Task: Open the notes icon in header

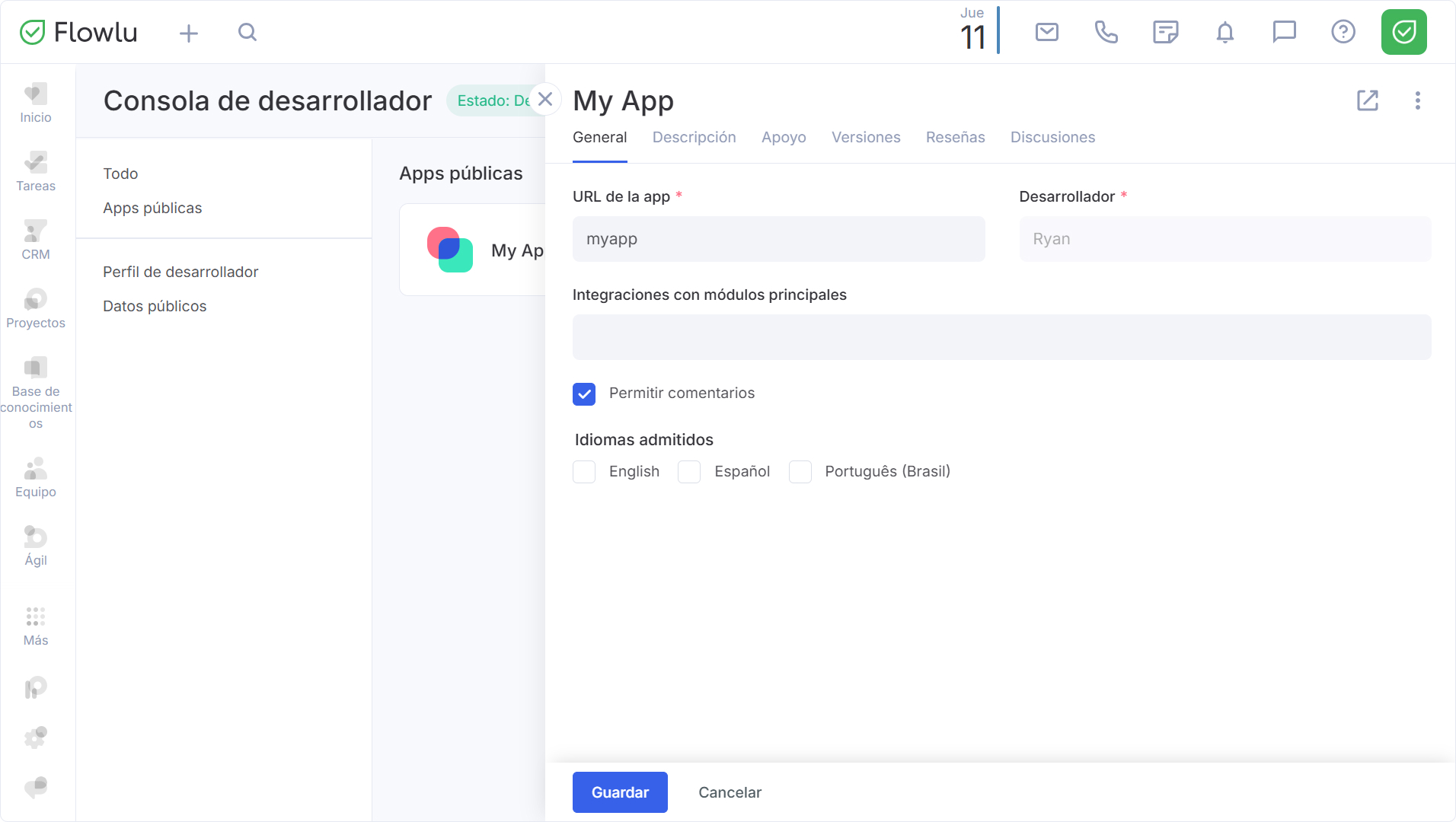Action: (x=1165, y=32)
